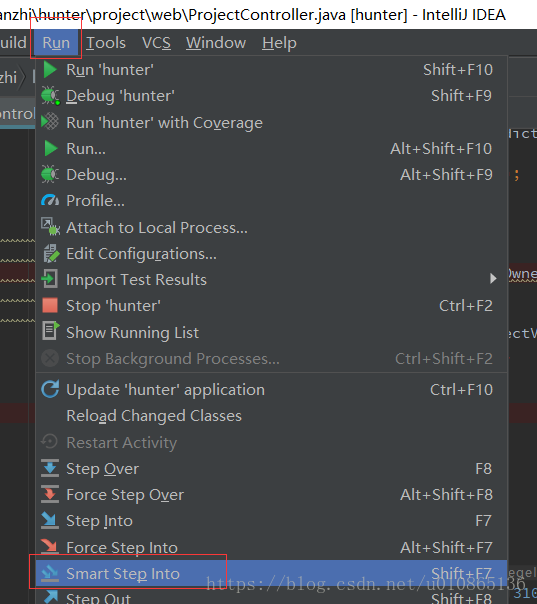This screenshot has height=604, width=537.
Task: Click the bug icon beside Debug 'hunter'
Action: click(50, 96)
